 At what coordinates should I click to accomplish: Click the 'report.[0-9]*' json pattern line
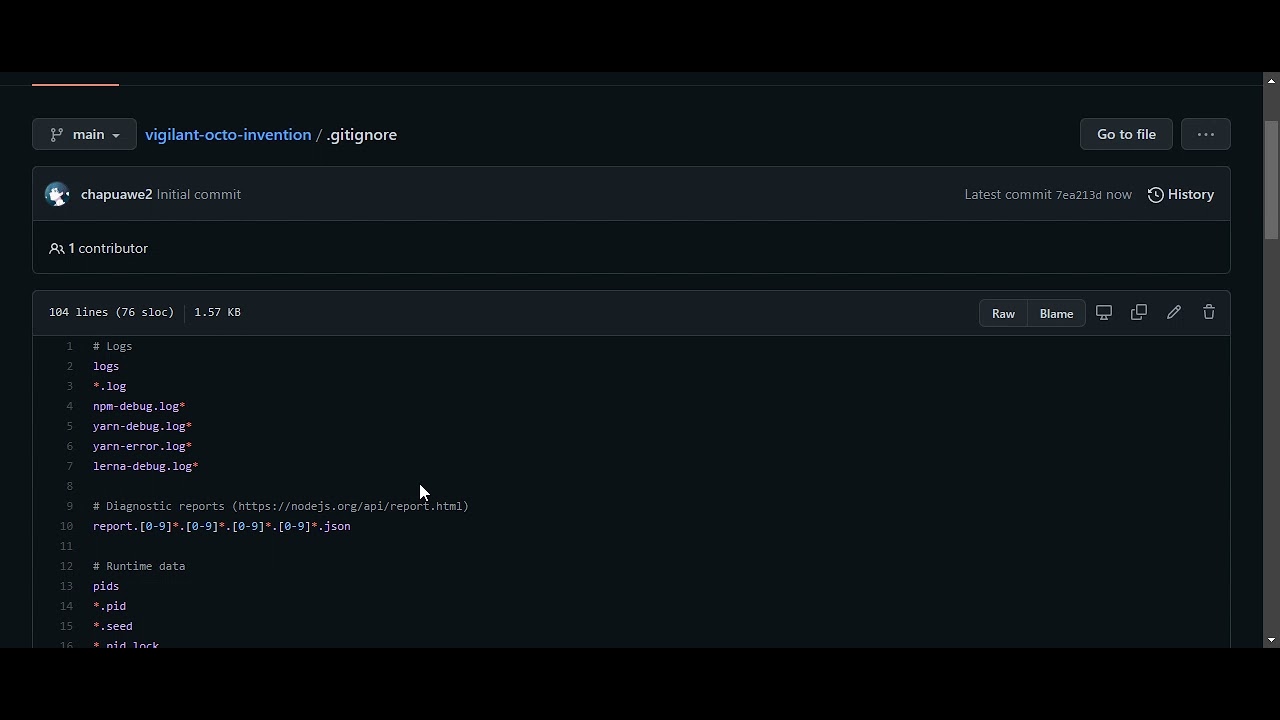click(221, 526)
